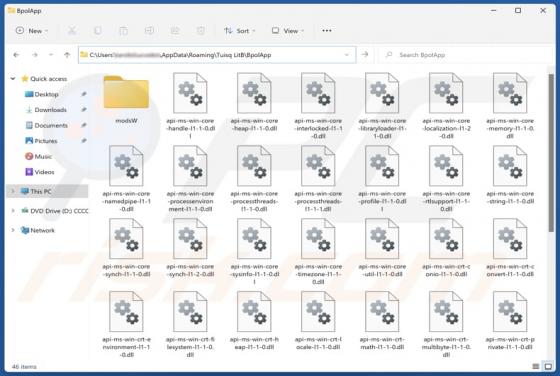
Task: Select api-ms-win-crt-environment-l1-1-0.dll file icon
Action: 126,311
